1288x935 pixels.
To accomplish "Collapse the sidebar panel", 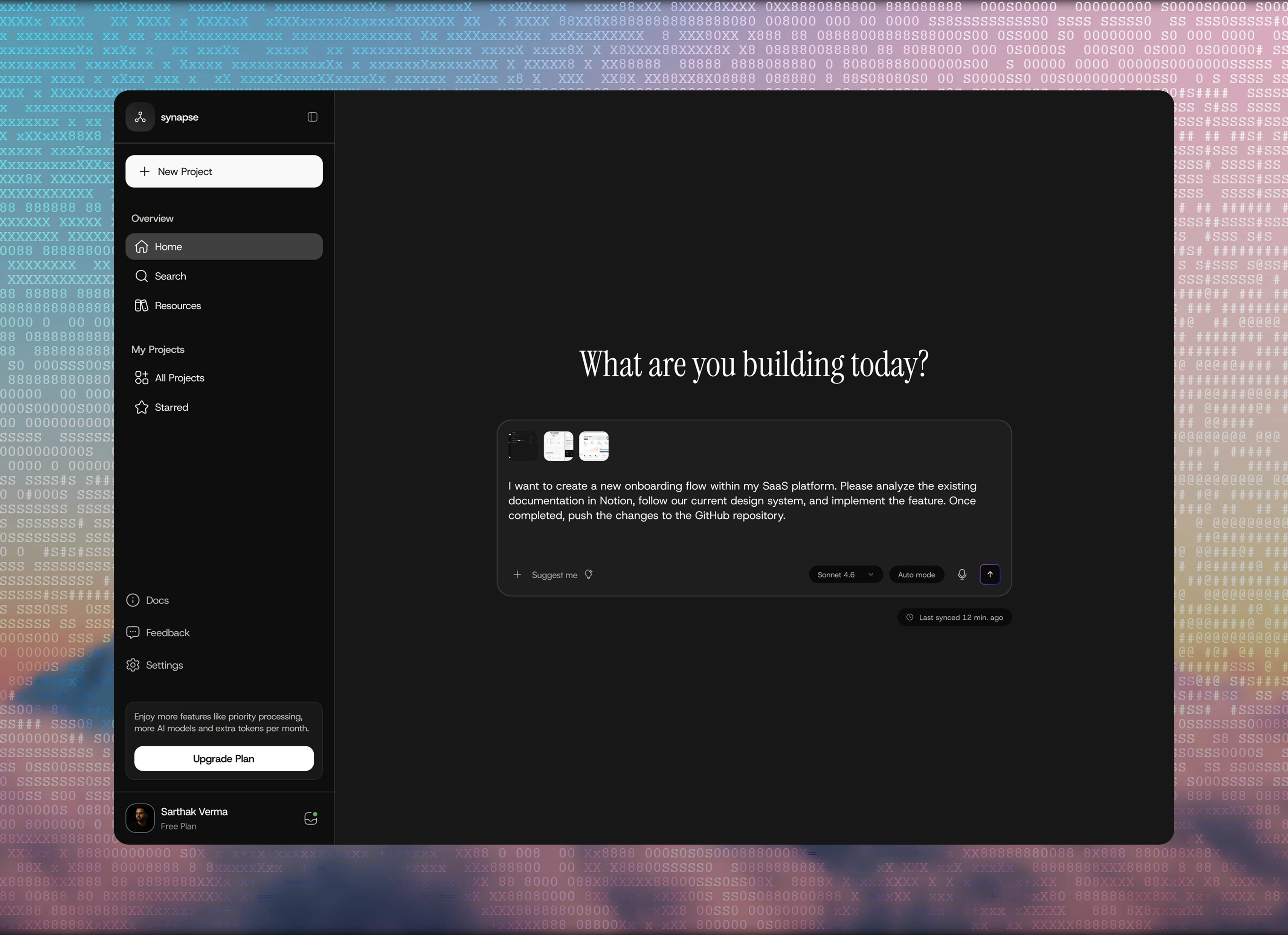I will (312, 117).
